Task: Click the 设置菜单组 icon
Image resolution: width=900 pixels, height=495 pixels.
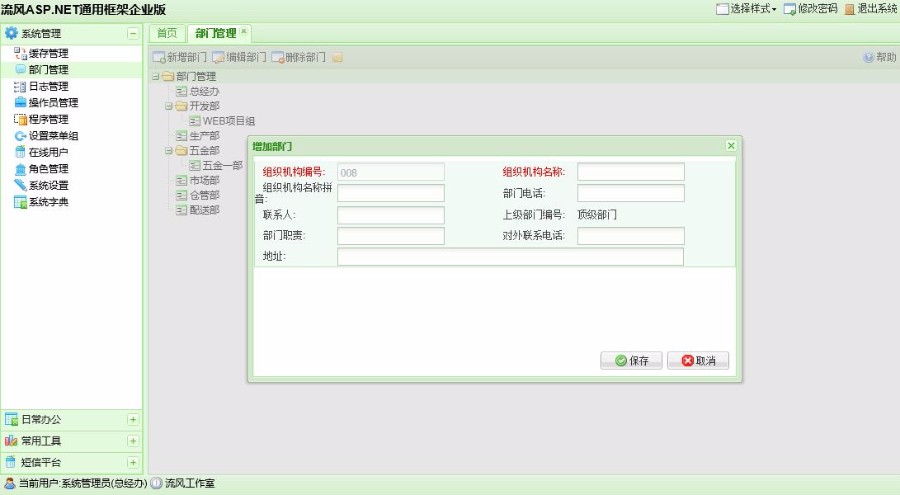Action: [x=20, y=136]
